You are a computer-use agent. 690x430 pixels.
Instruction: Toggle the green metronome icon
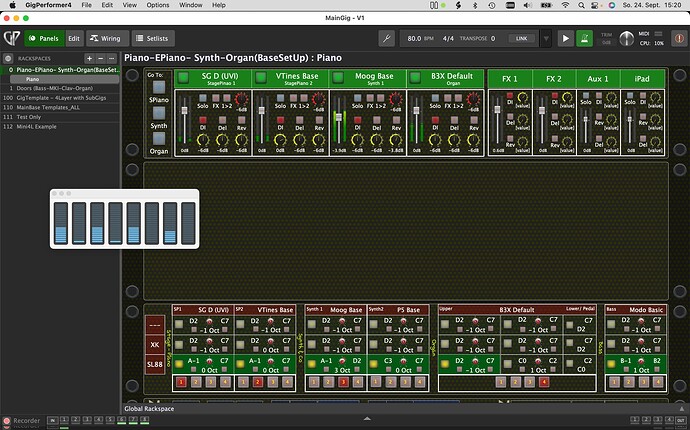pyautogui.click(x=584, y=38)
